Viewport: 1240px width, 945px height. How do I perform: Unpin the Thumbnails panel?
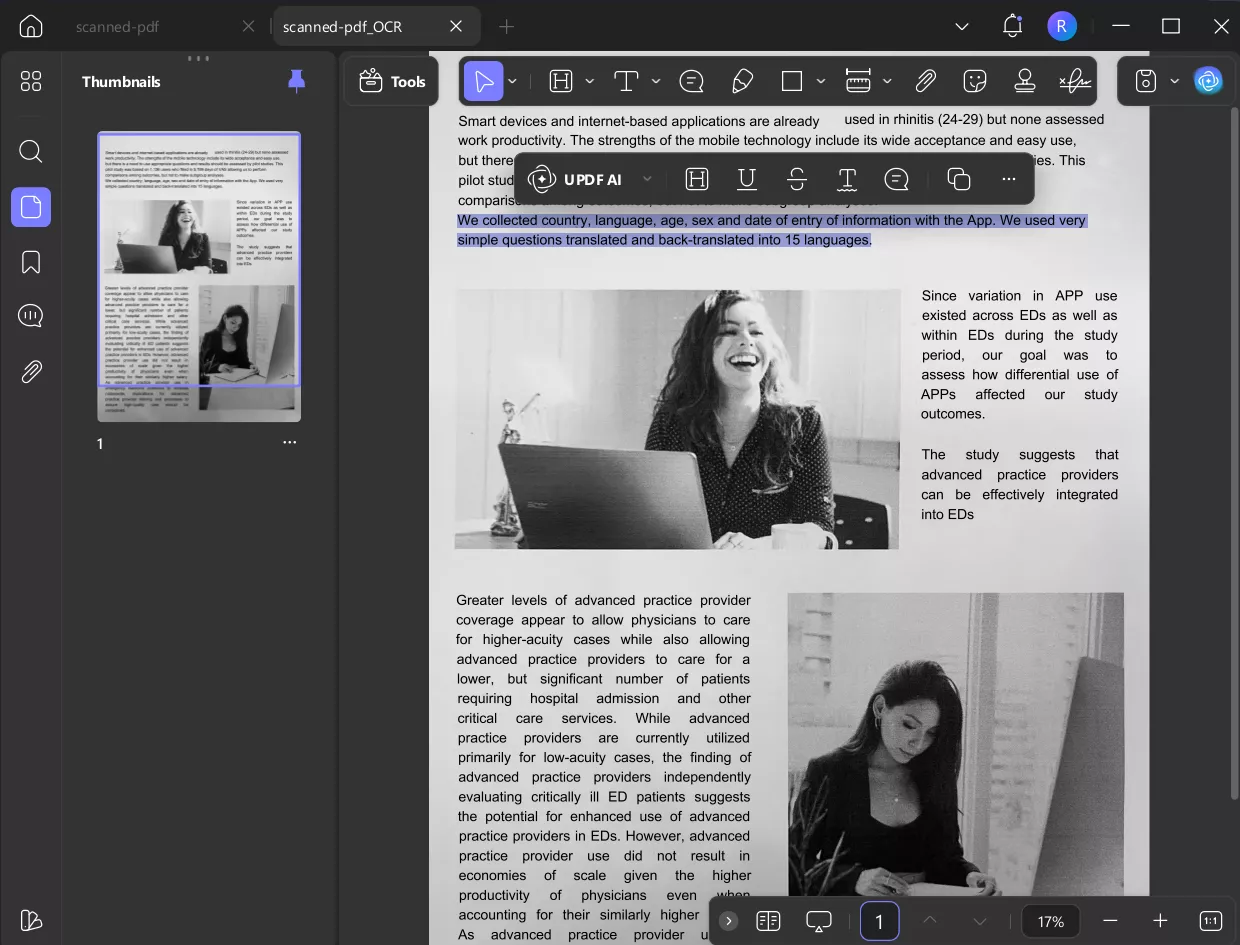296,81
